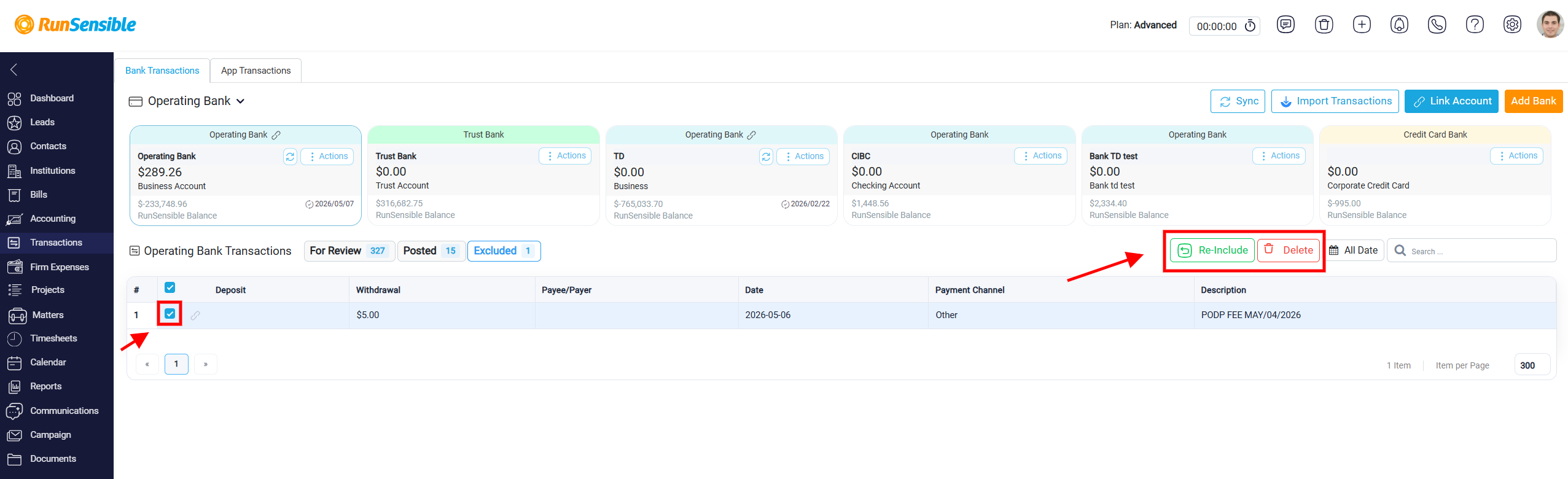This screenshot has width=1568, height=479.
Task: Click the red Delete button
Action: pos(1289,251)
